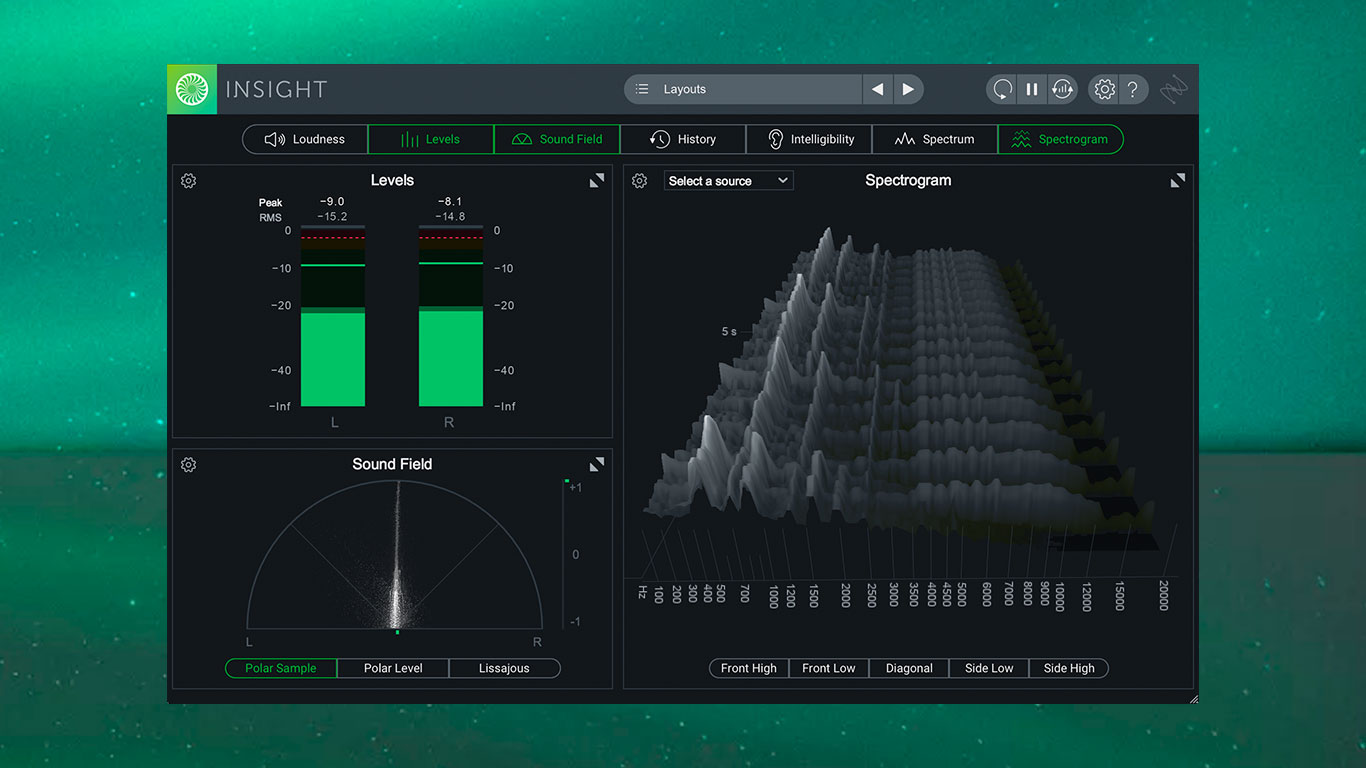Set spectrogram view to Diagonal
This screenshot has width=1366, height=768.
pos(908,668)
